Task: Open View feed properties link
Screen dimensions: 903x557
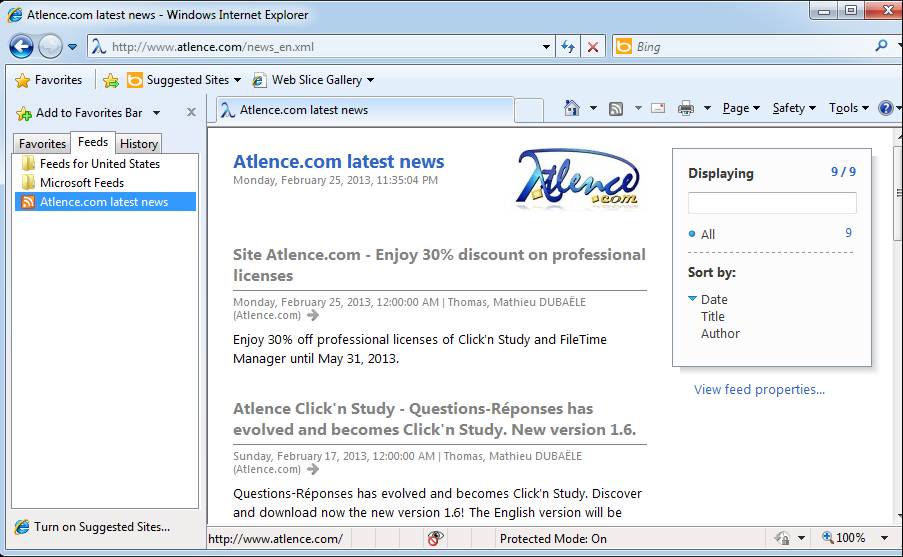Action: point(759,389)
